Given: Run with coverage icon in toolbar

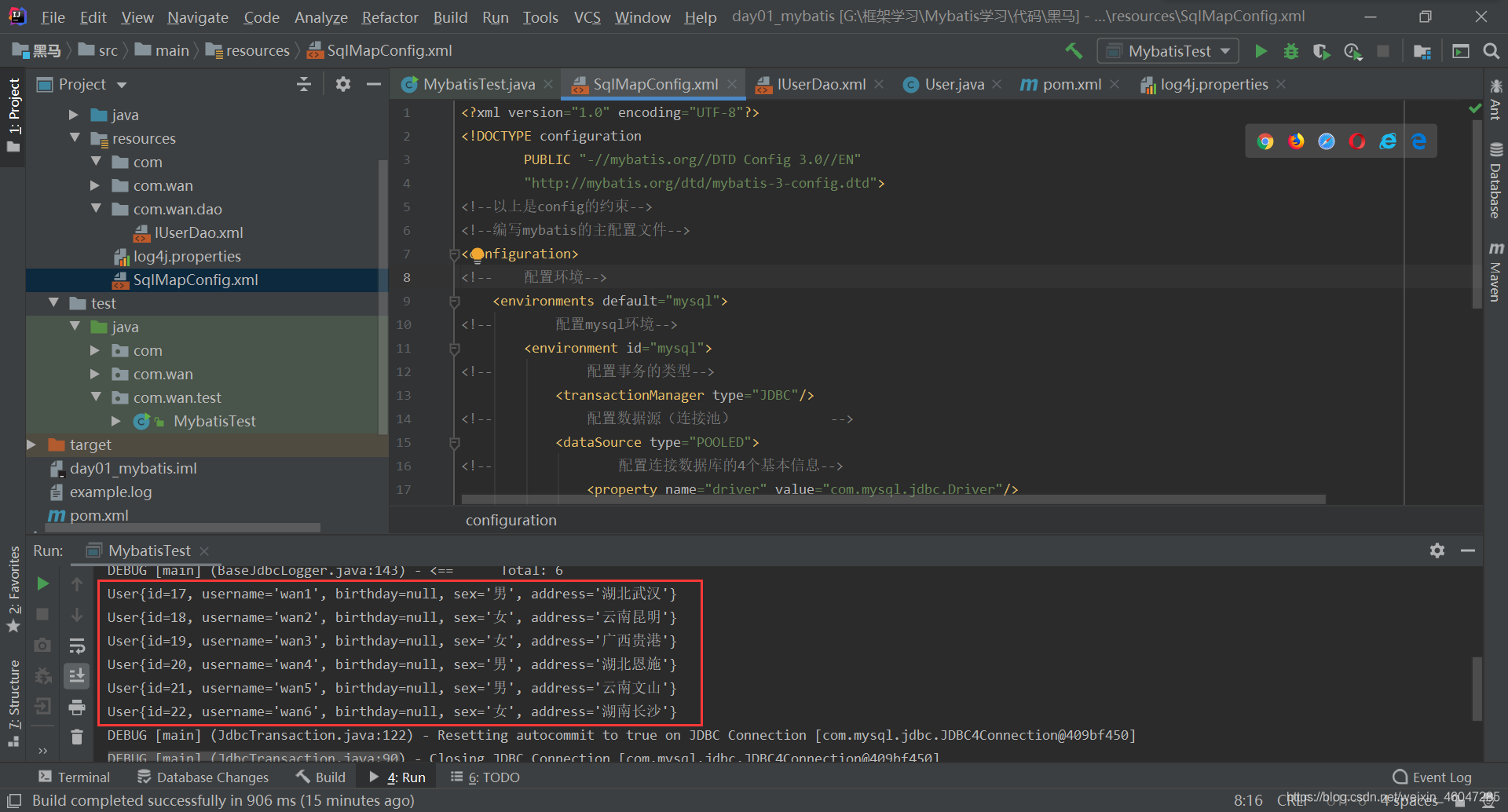Looking at the screenshot, I should (1321, 51).
